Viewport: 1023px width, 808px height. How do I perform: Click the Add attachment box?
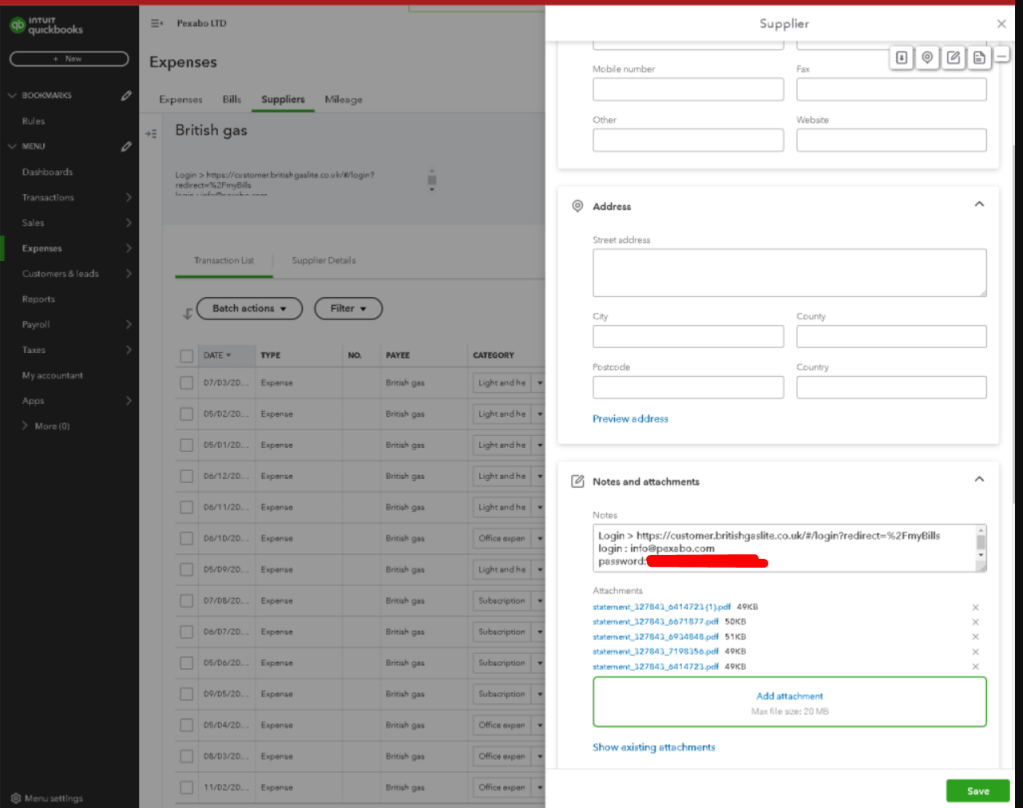tap(789, 702)
